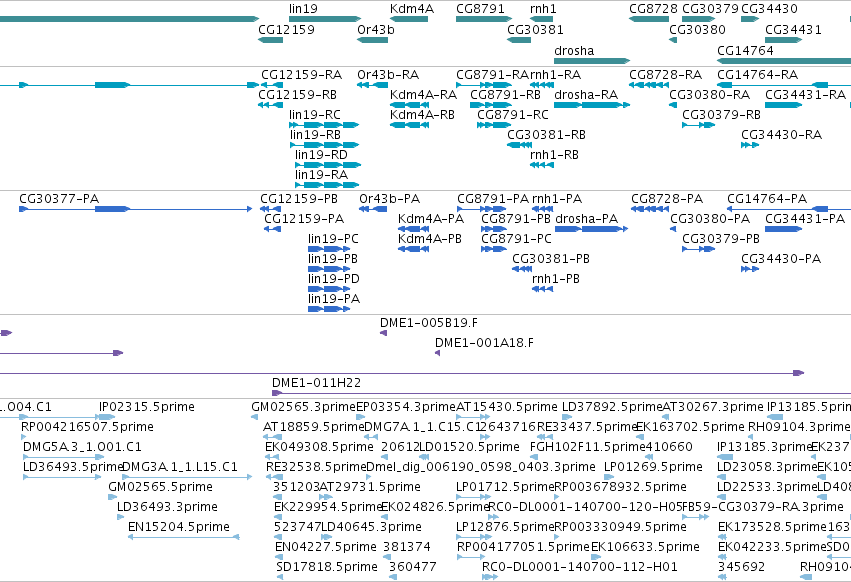
Task: Click the lin19-PD protein label
Action: [x=334, y=279]
